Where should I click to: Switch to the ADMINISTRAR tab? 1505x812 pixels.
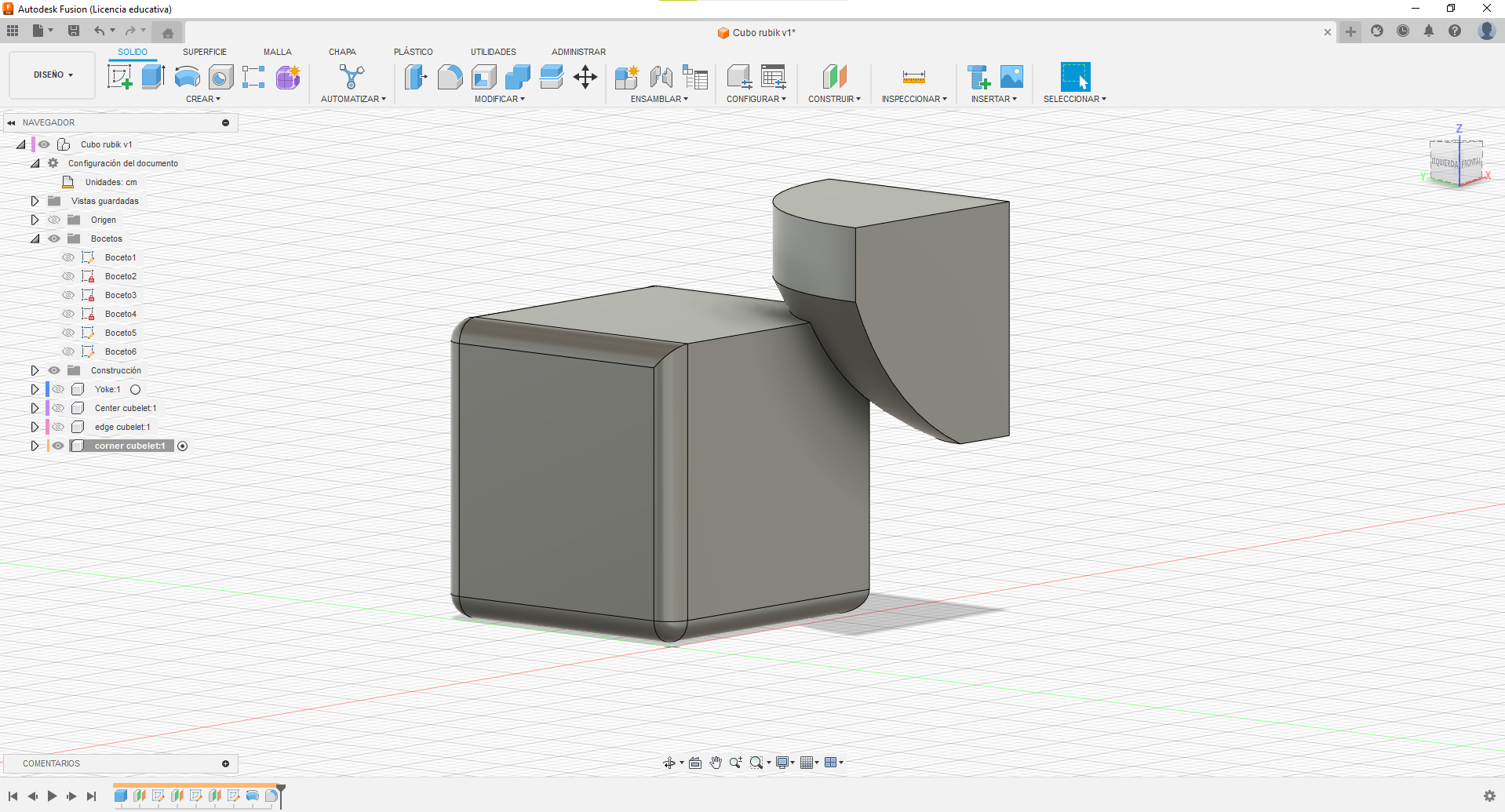click(x=578, y=52)
